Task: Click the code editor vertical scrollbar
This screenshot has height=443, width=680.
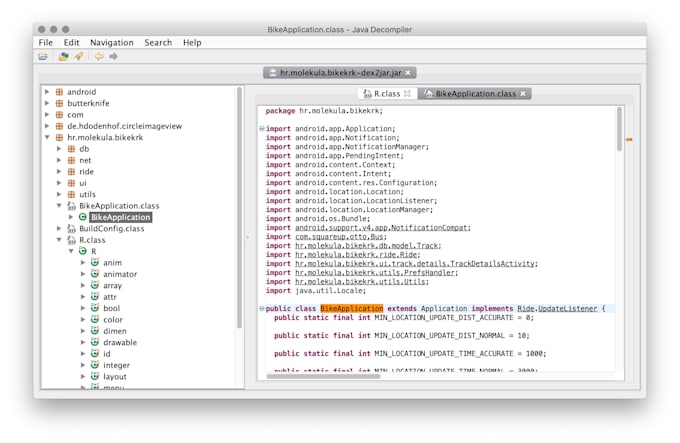Action: (x=619, y=129)
